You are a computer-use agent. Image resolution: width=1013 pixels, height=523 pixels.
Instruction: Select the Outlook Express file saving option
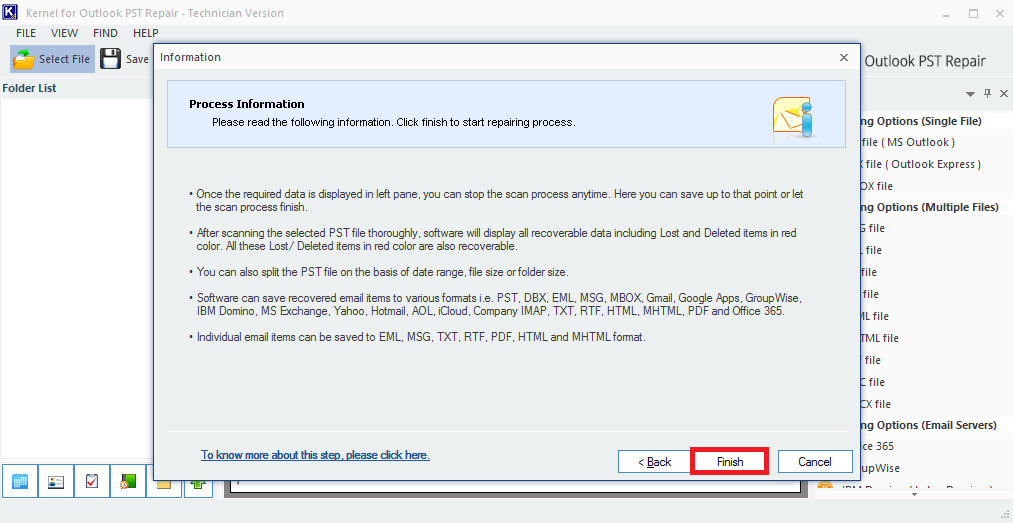(921, 164)
